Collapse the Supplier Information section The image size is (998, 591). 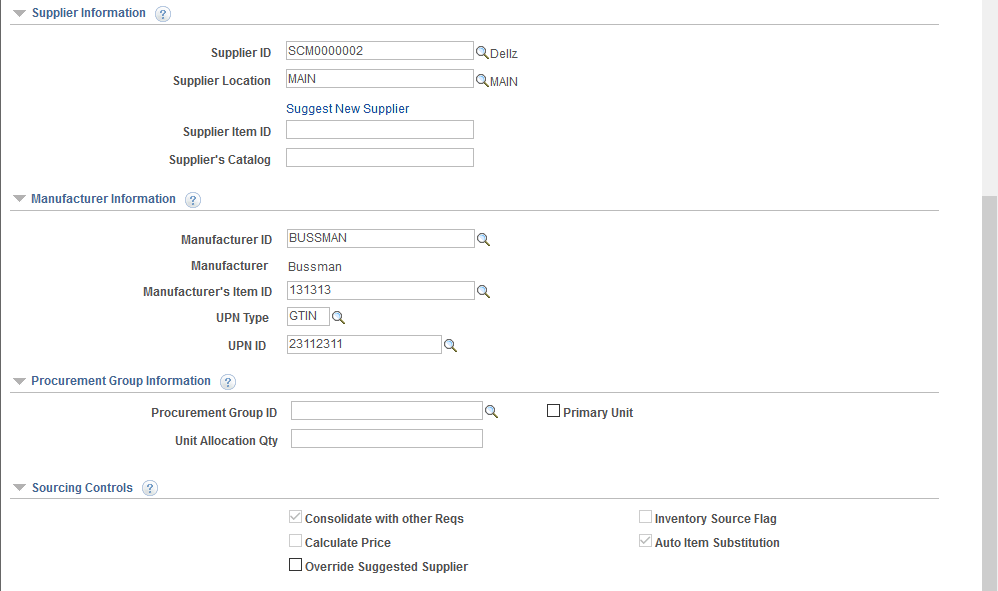[x=19, y=12]
